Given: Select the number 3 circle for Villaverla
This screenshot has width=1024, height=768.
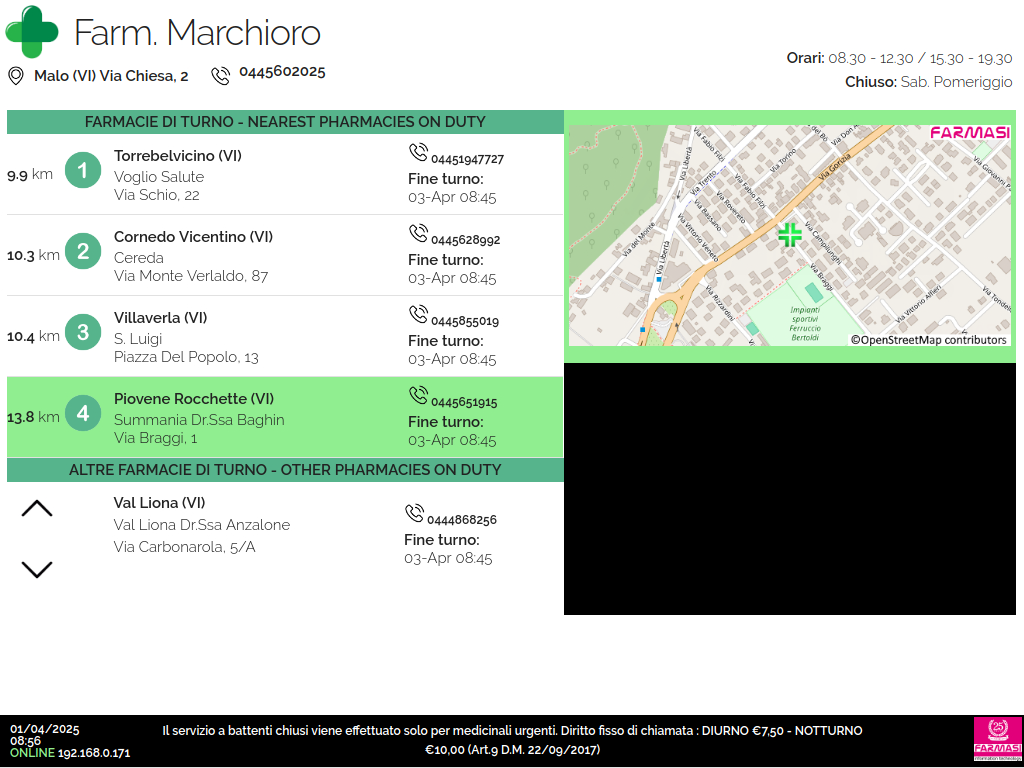Looking at the screenshot, I should click(83, 333).
